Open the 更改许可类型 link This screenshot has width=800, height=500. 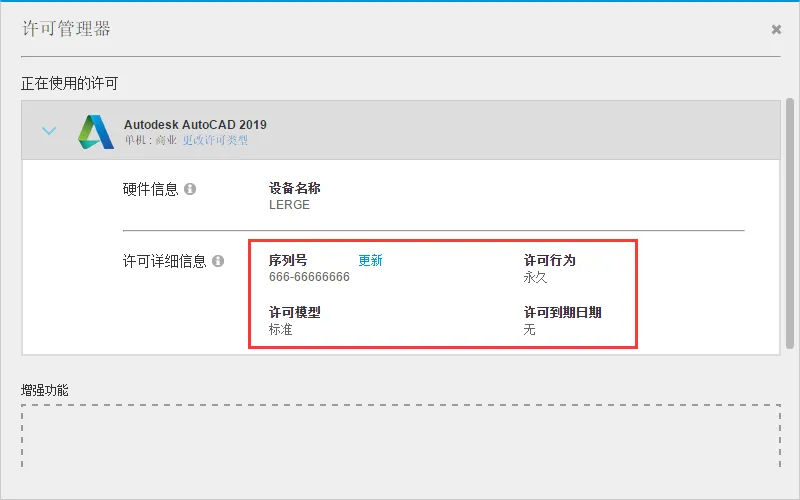point(215,141)
